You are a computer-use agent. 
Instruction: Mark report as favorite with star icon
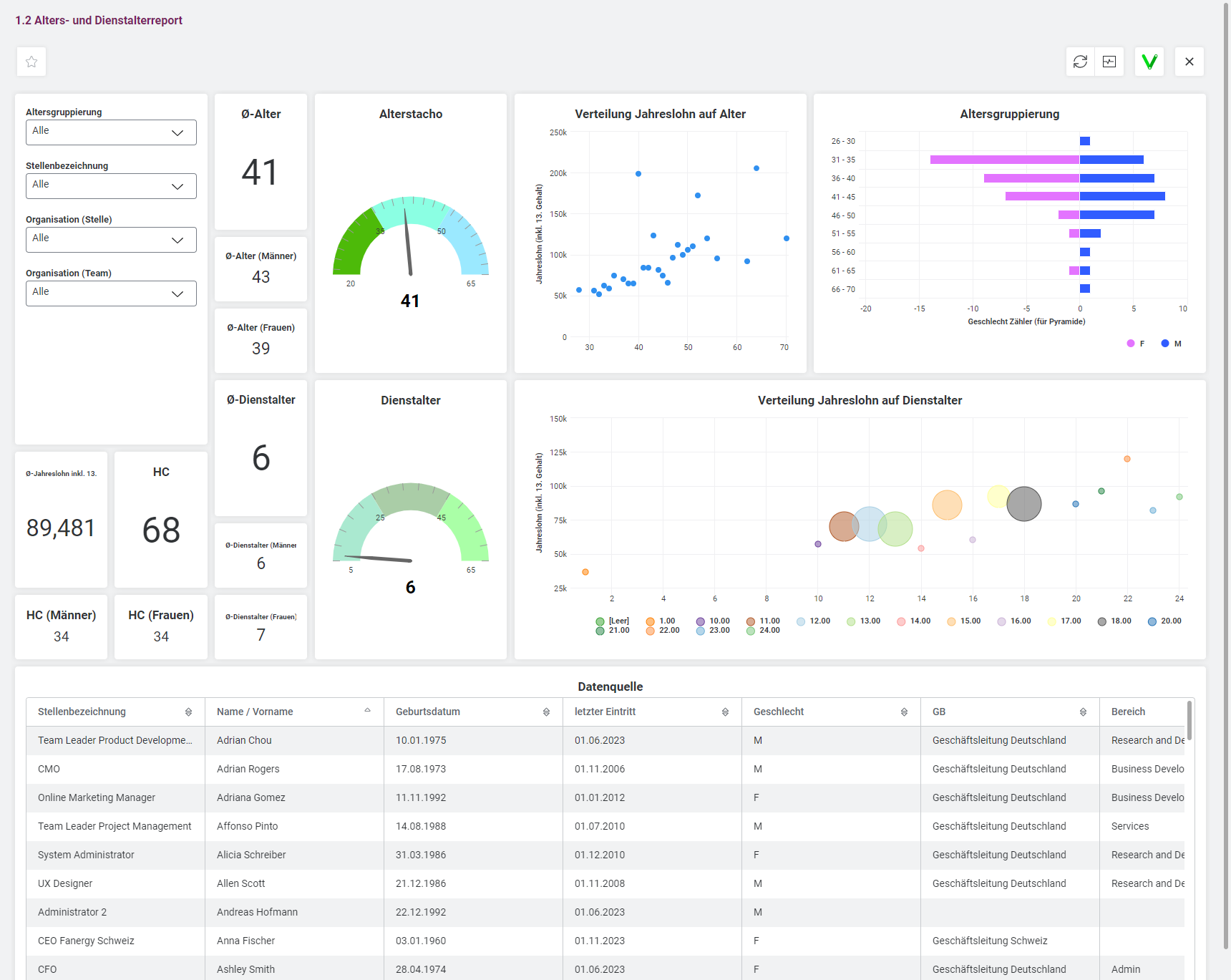click(31, 62)
